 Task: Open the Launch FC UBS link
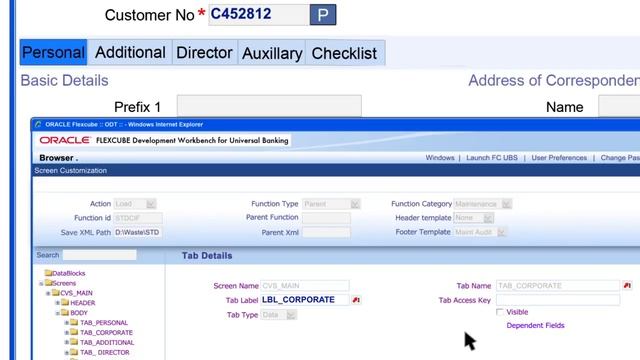point(492,158)
